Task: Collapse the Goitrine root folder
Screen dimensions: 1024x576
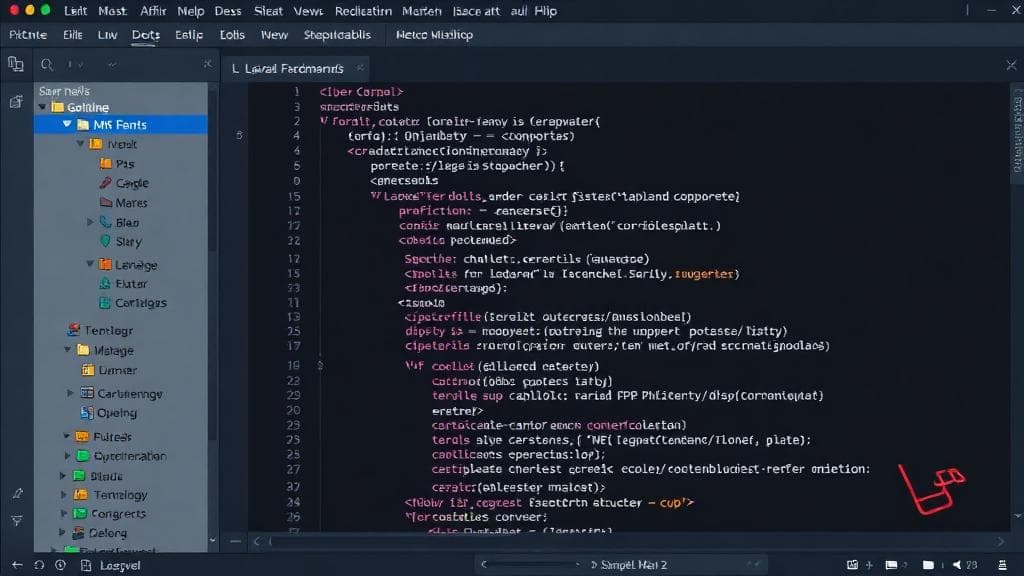Action: pyautogui.click(x=43, y=107)
